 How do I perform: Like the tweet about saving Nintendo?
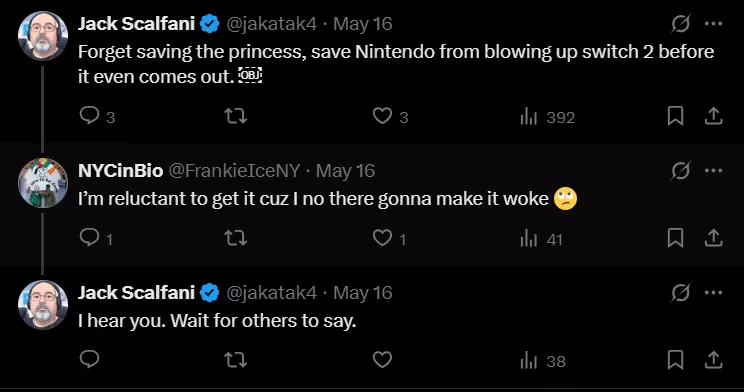[x=391, y=116]
